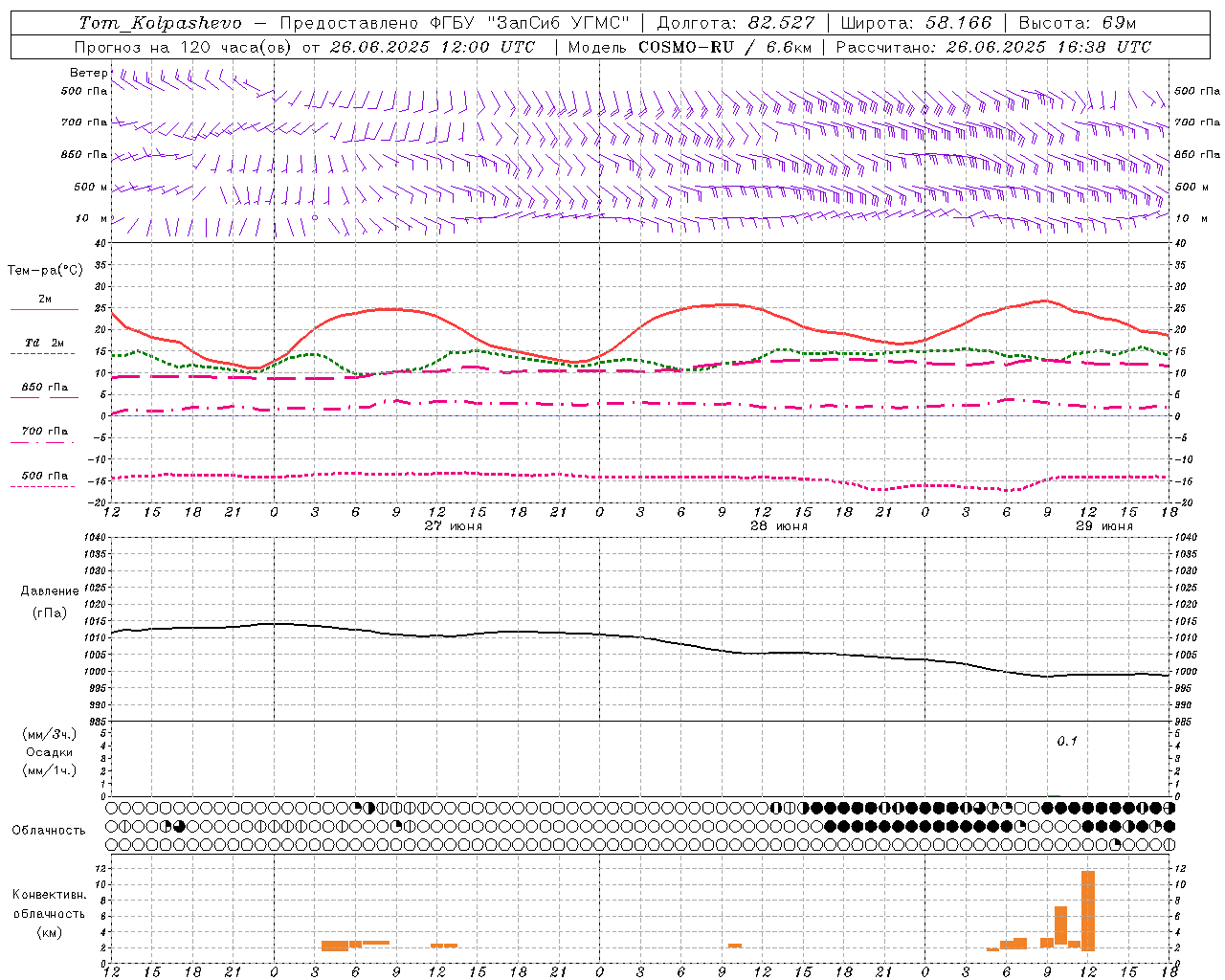Click the 28 июня date label

779,526
